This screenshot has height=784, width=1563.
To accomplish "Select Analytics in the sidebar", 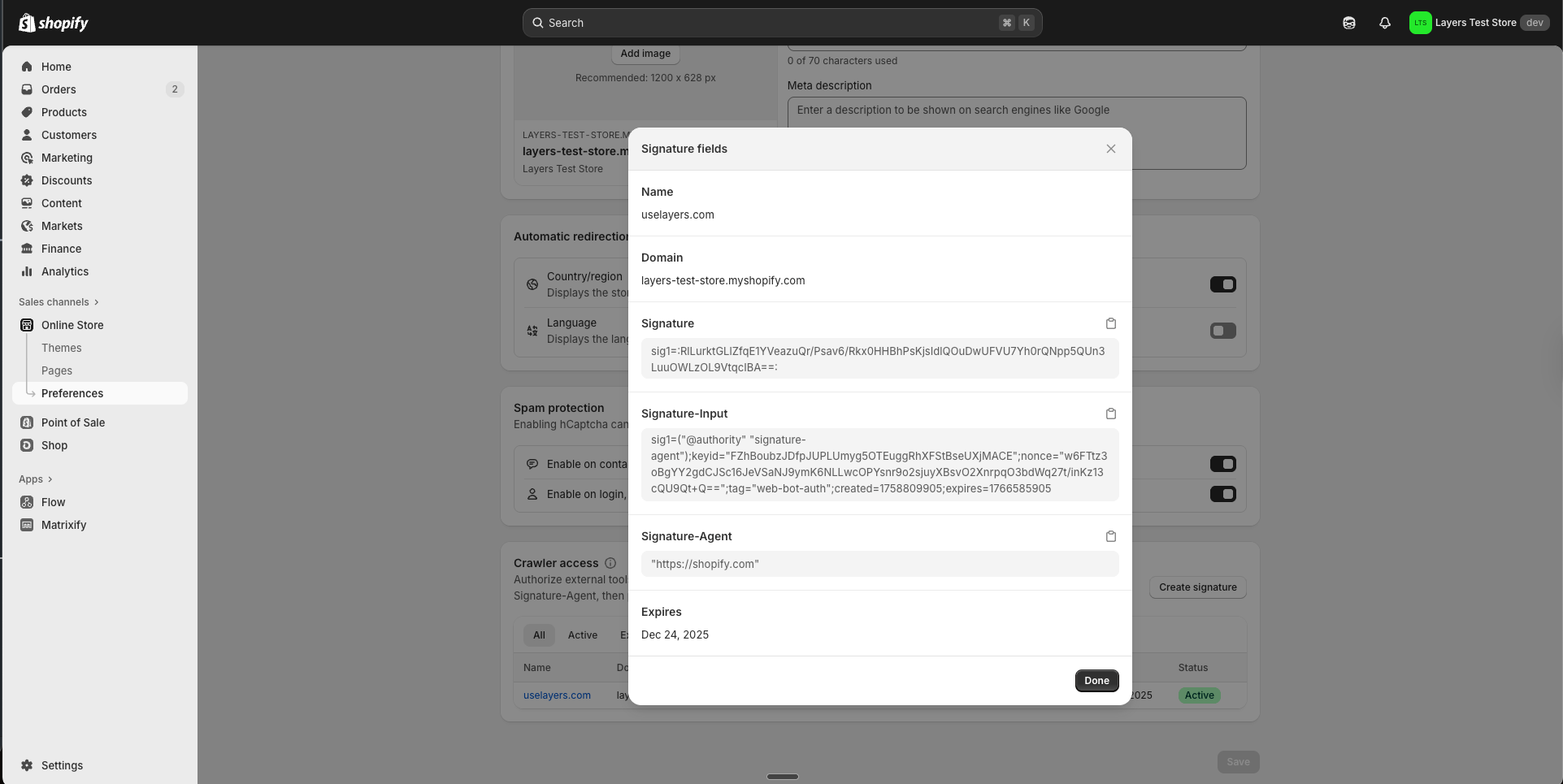I will [x=64, y=271].
